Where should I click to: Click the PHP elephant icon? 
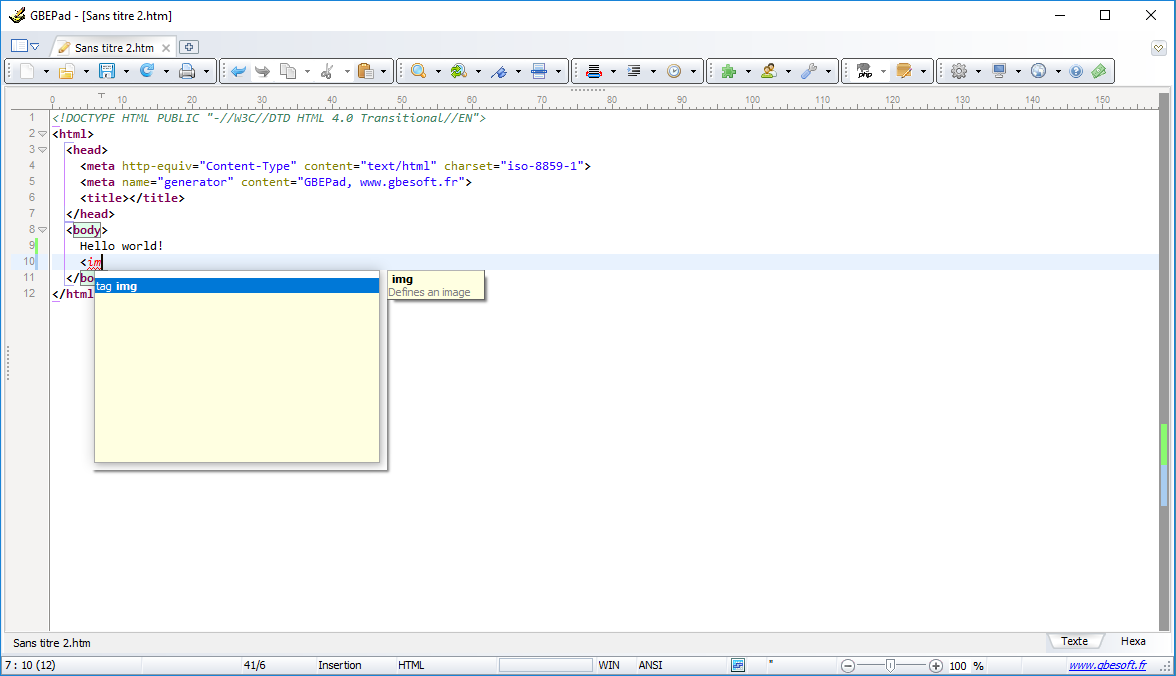864,71
